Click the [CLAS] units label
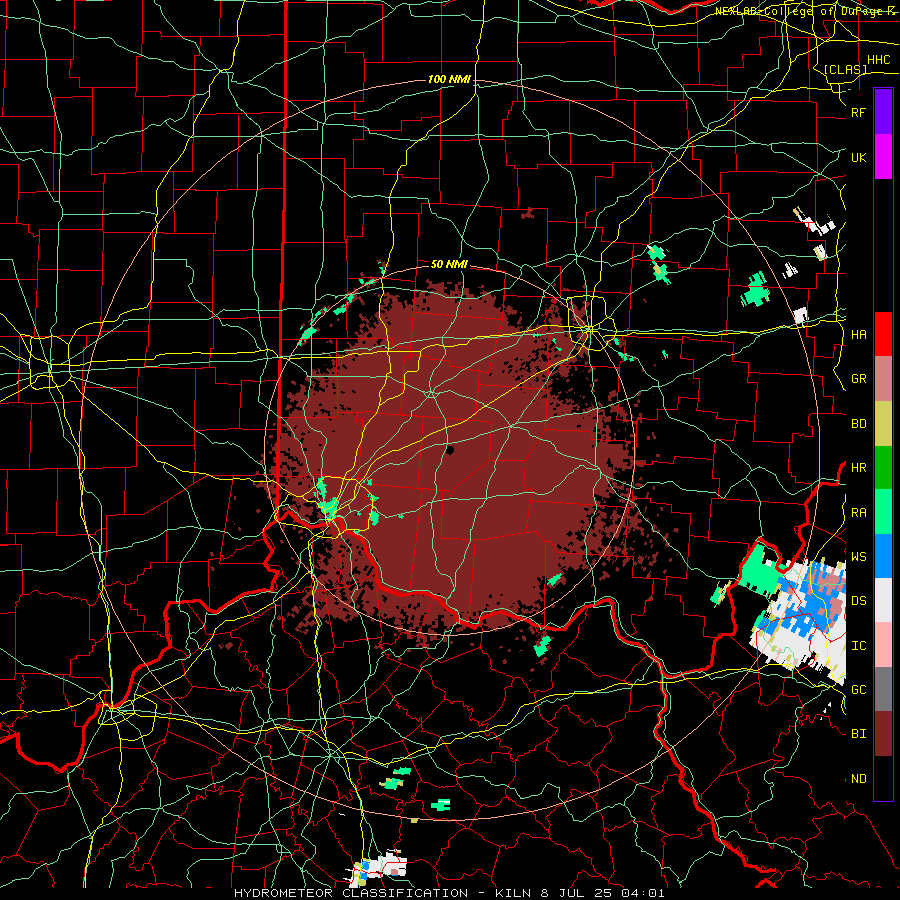 tap(845, 69)
